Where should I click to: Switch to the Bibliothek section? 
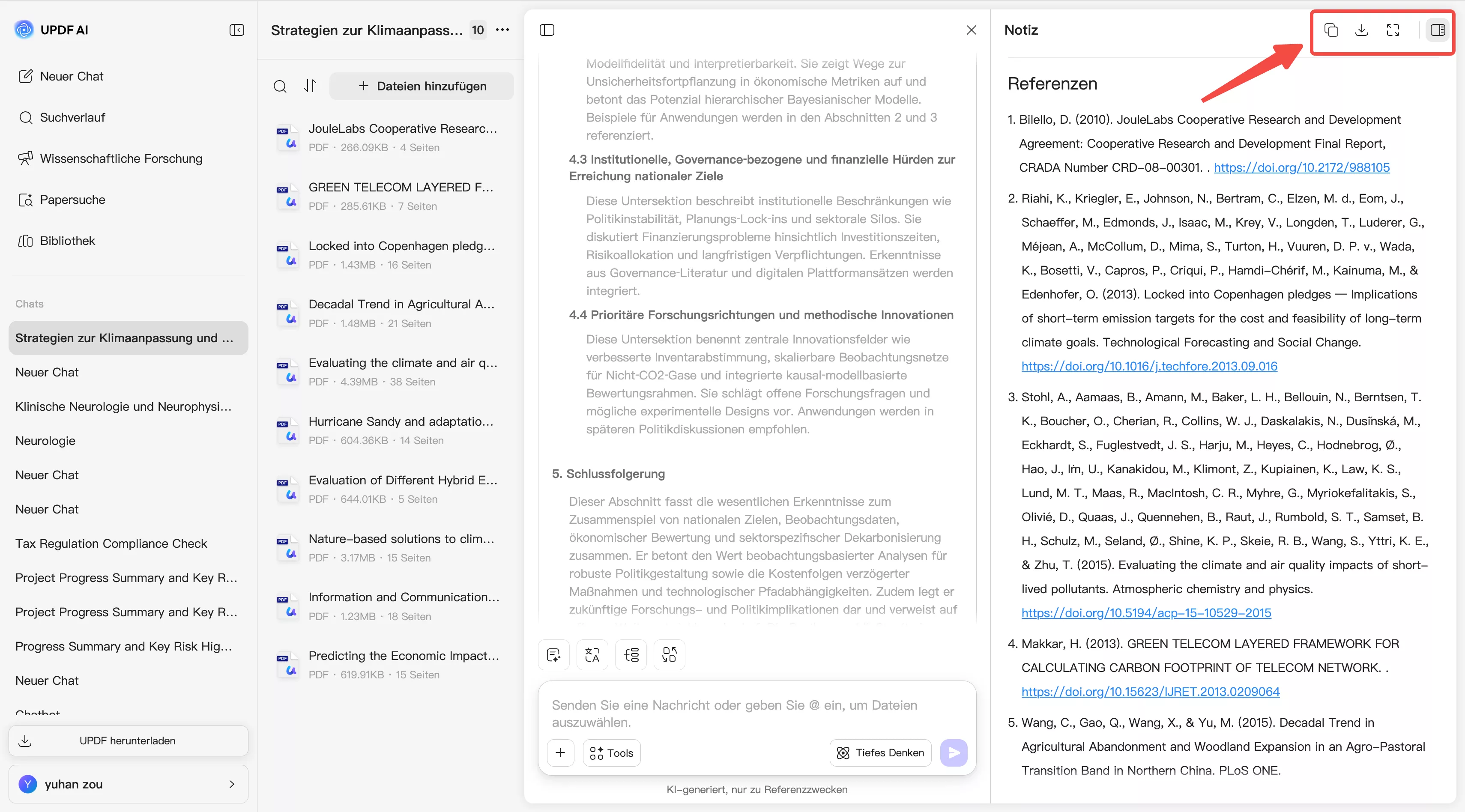point(67,241)
